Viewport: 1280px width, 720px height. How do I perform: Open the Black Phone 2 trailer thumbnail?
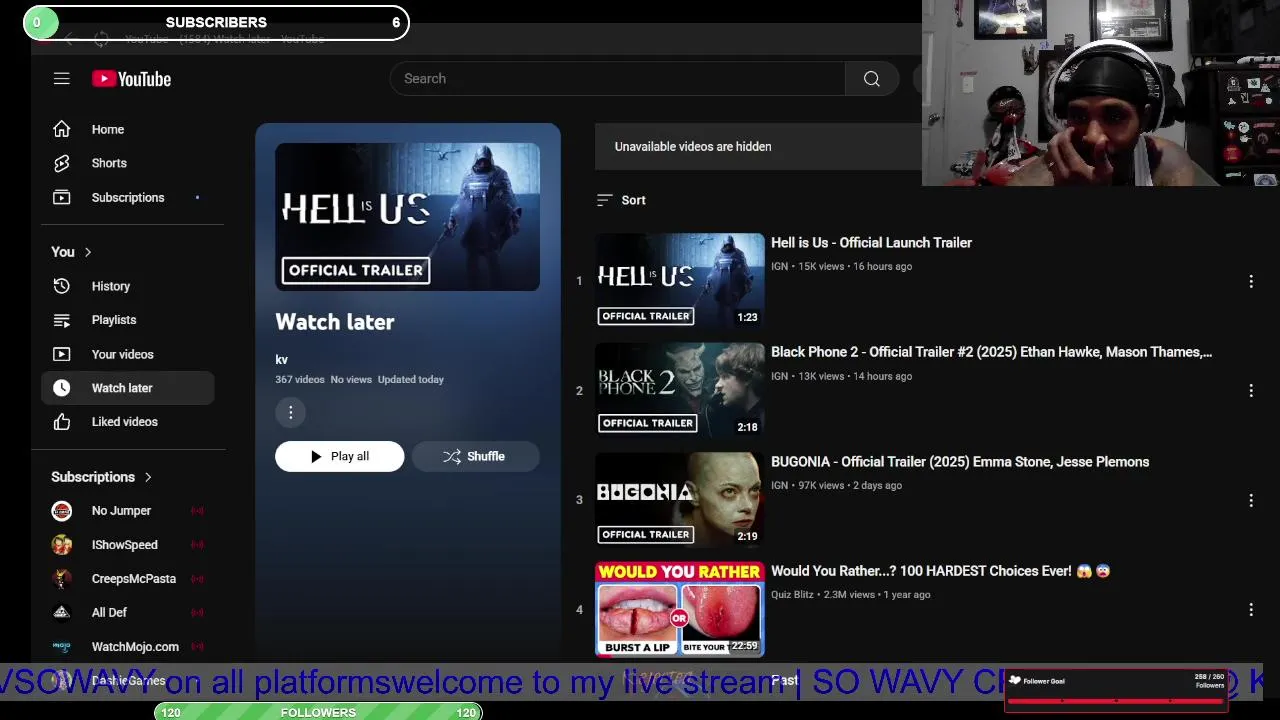click(x=680, y=390)
